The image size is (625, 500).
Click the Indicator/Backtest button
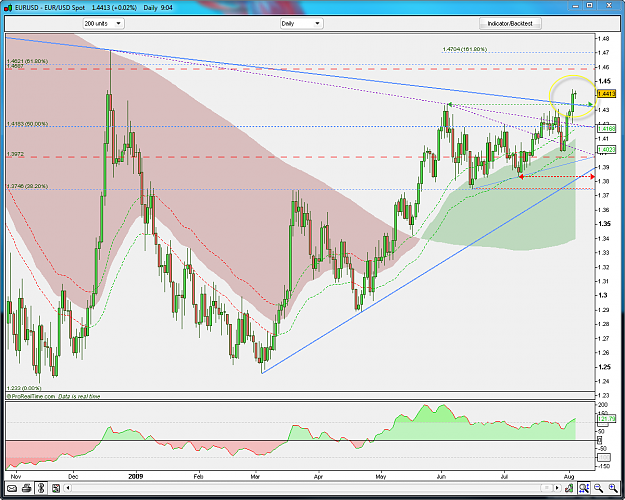point(510,24)
